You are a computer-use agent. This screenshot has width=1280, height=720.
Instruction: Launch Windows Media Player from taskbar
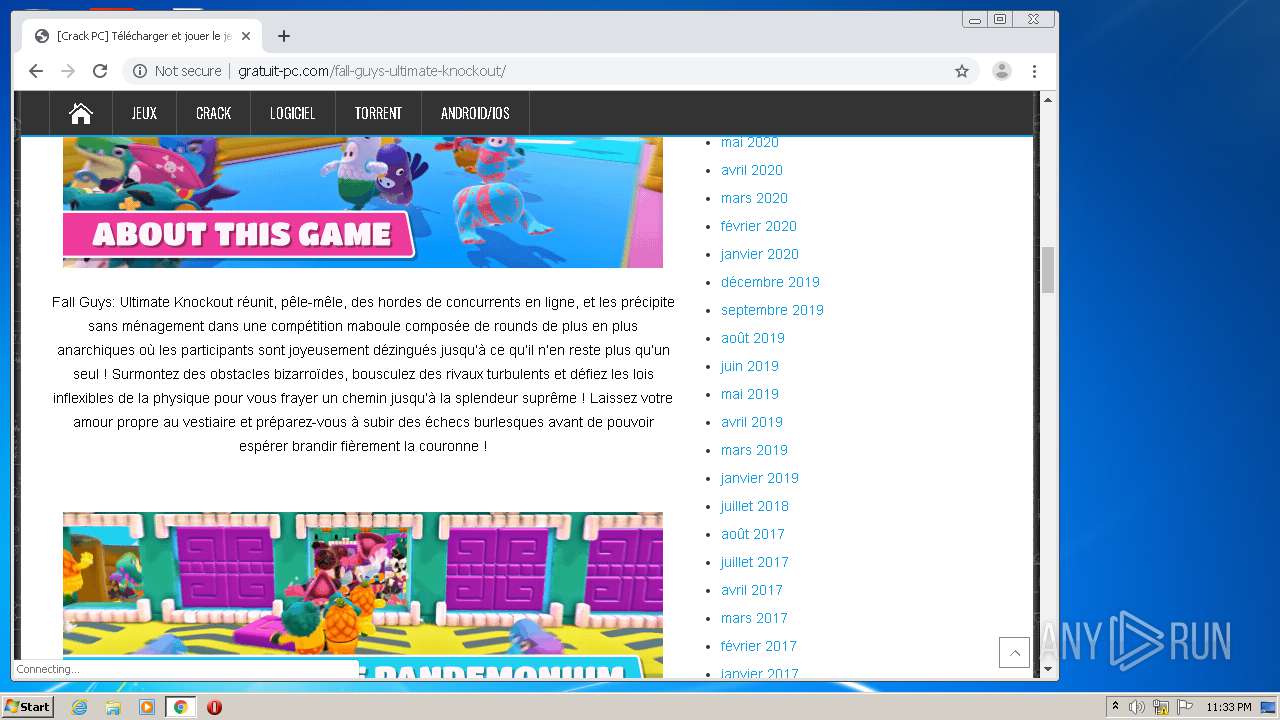pos(147,707)
